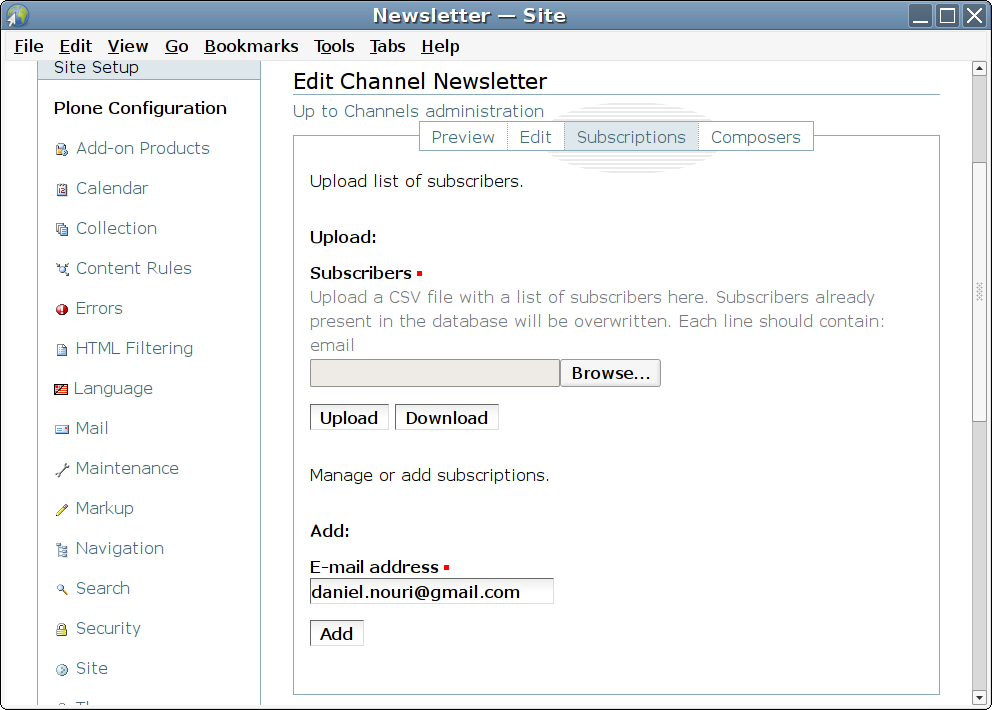Switch to the Composers tab
The width and height of the screenshot is (992, 710).
tap(755, 137)
